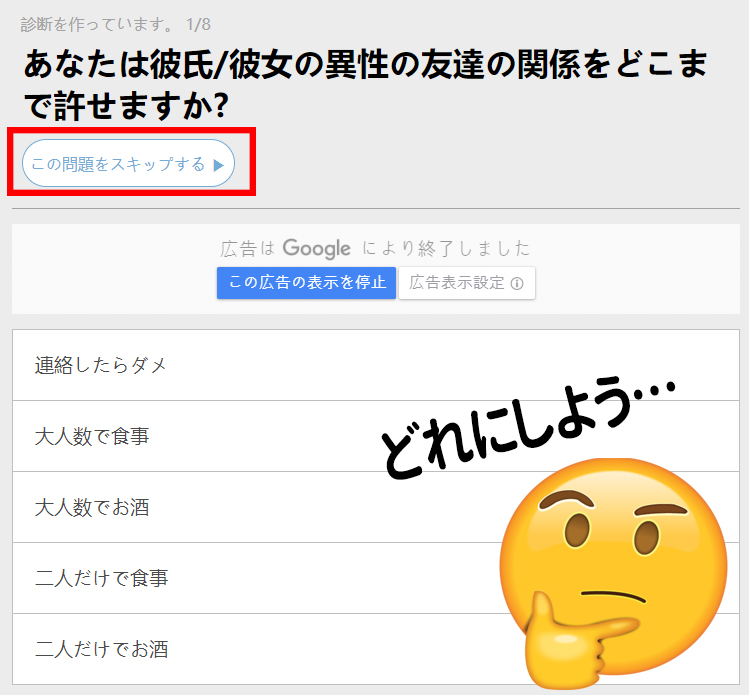
Task: Click the question heading about 異性の友達
Action: pos(365,85)
